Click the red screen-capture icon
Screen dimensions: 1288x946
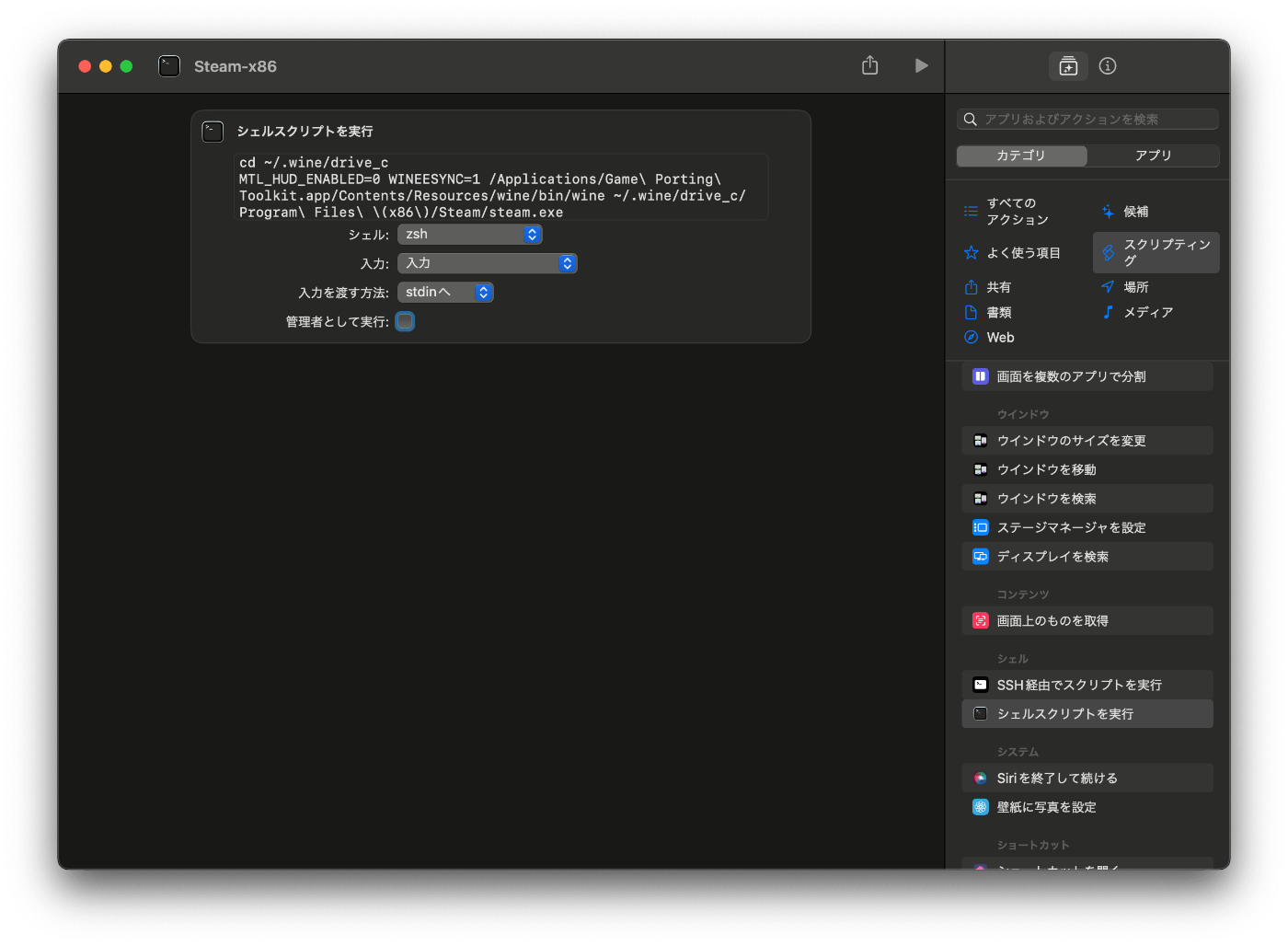click(981, 621)
